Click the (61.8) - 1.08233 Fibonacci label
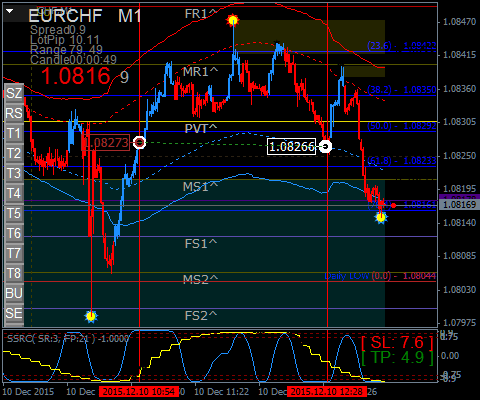The height and width of the screenshot is (400, 480). (x=401, y=161)
